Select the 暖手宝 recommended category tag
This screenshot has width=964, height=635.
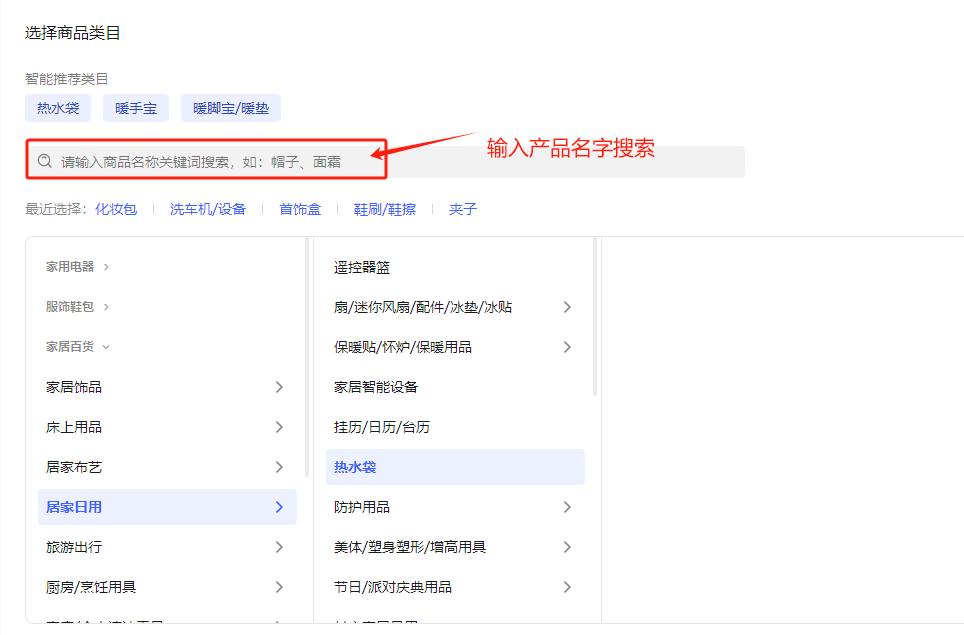pos(135,108)
